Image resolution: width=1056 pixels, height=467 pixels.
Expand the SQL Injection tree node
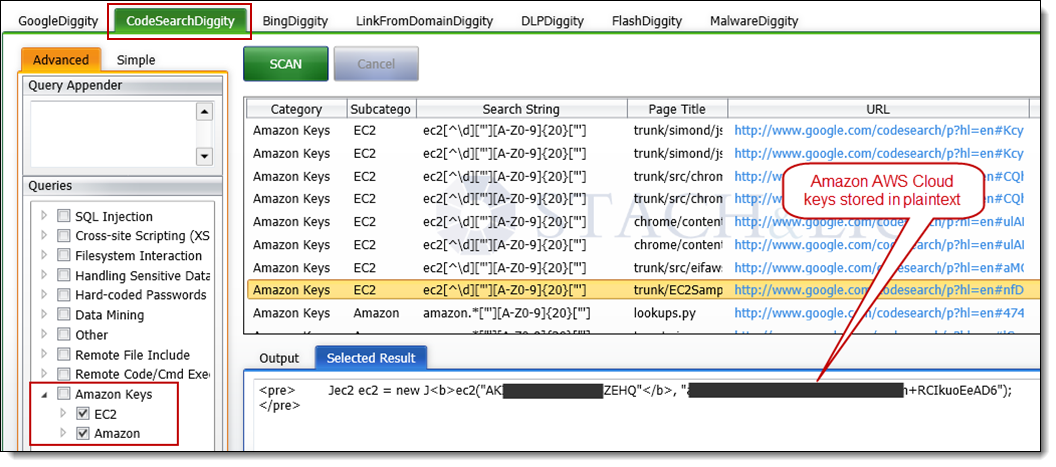44,216
